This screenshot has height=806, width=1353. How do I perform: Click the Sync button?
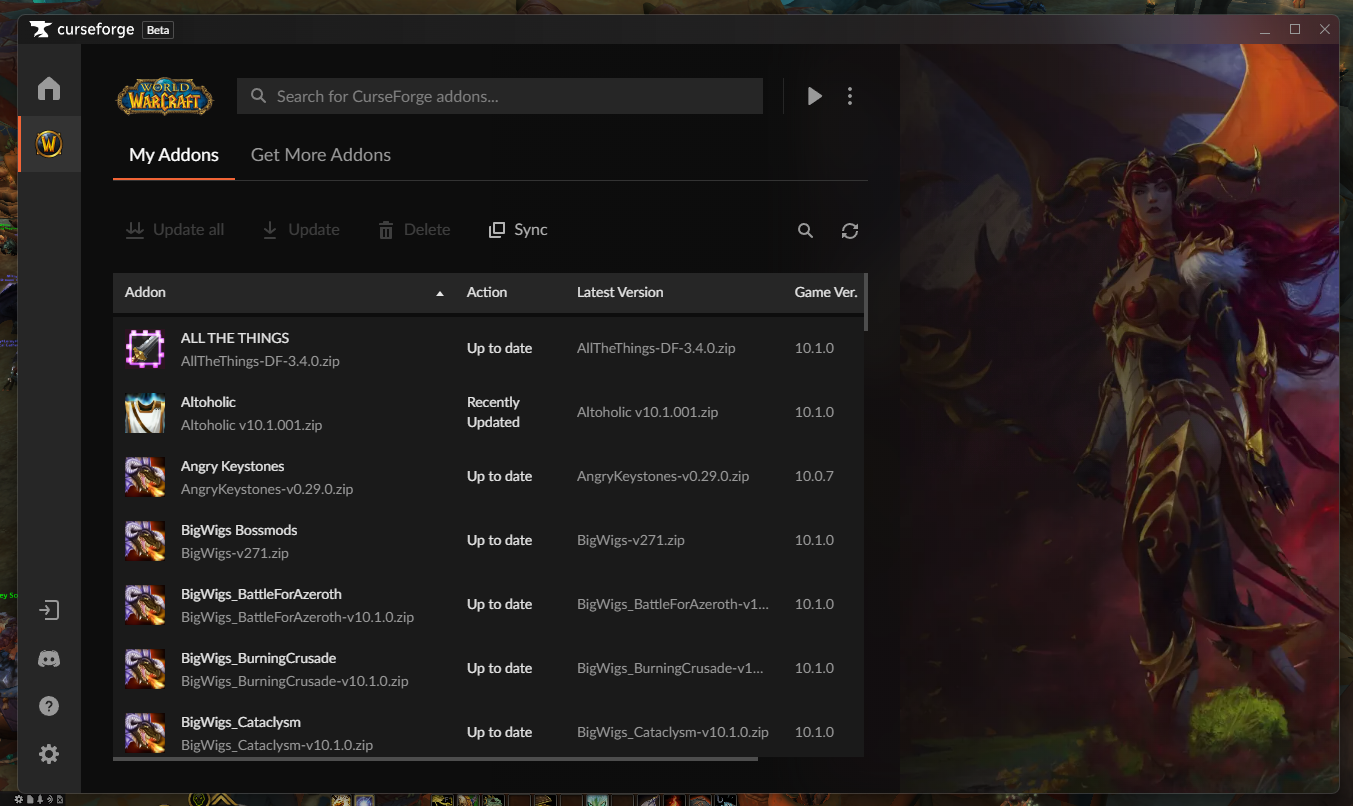(518, 230)
